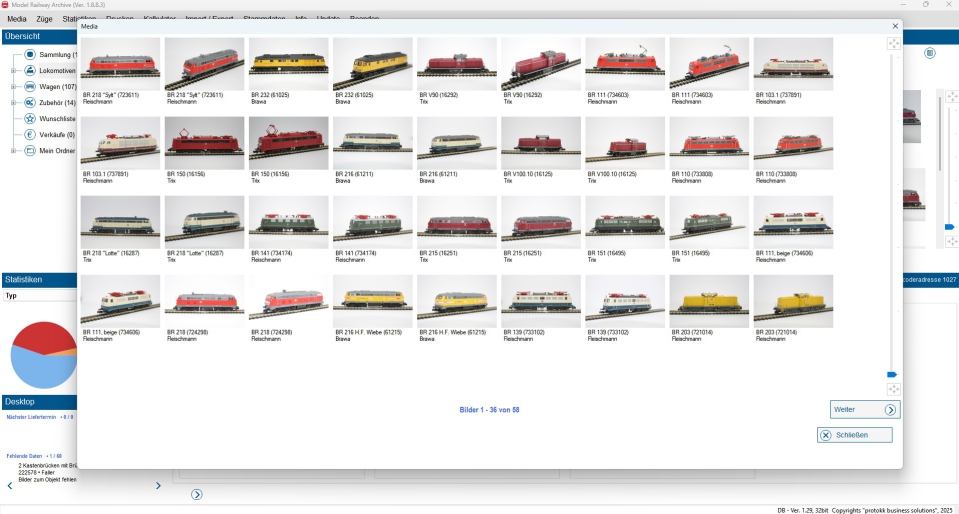Select the first BR 232 (61025) Brawa thumbnail

click(x=288, y=64)
